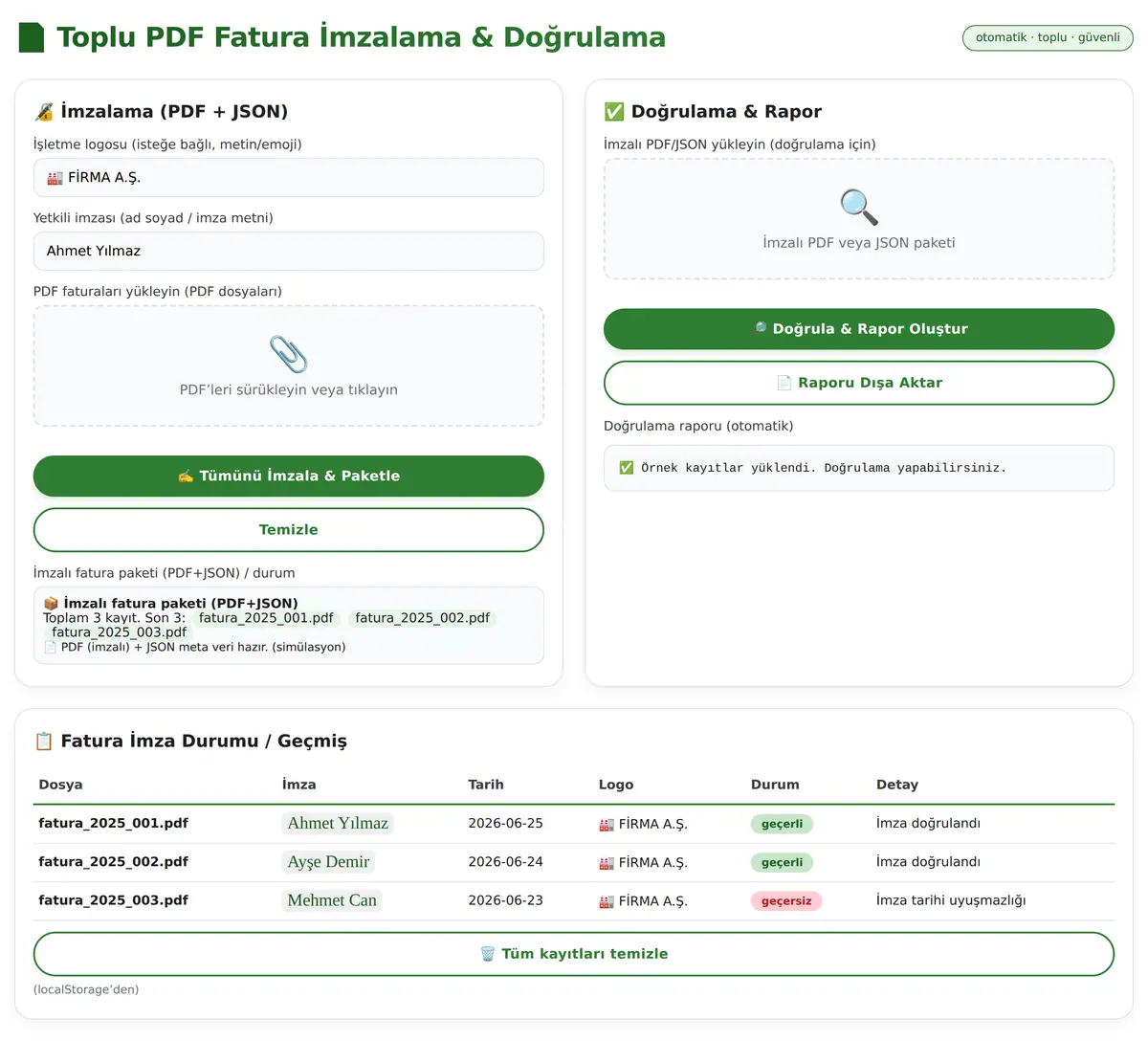Click date 2026-06-23 in the table

505,900
